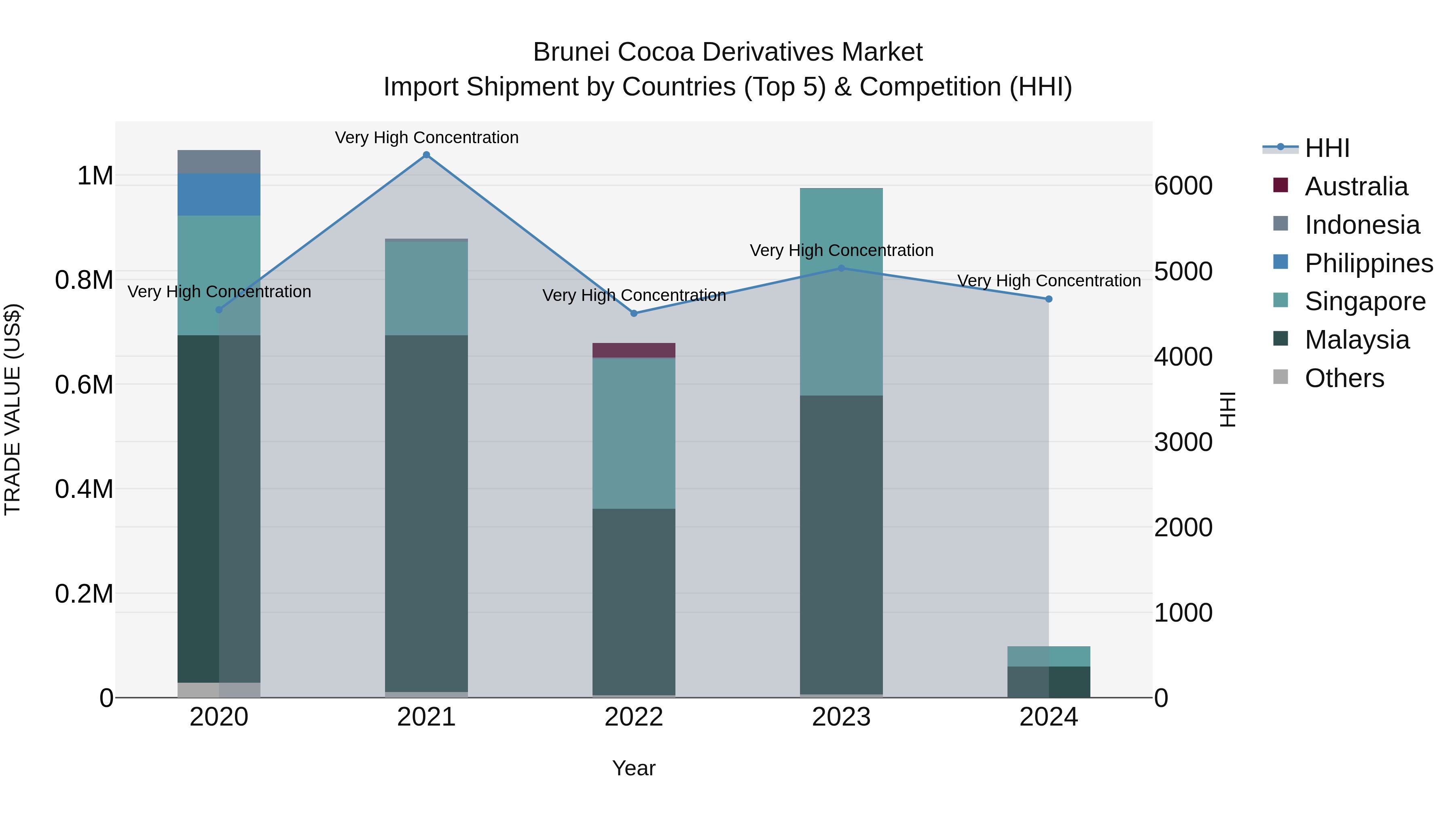This screenshot has width=1456, height=819.
Task: Toggle Others series in the legend
Action: (x=1328, y=378)
